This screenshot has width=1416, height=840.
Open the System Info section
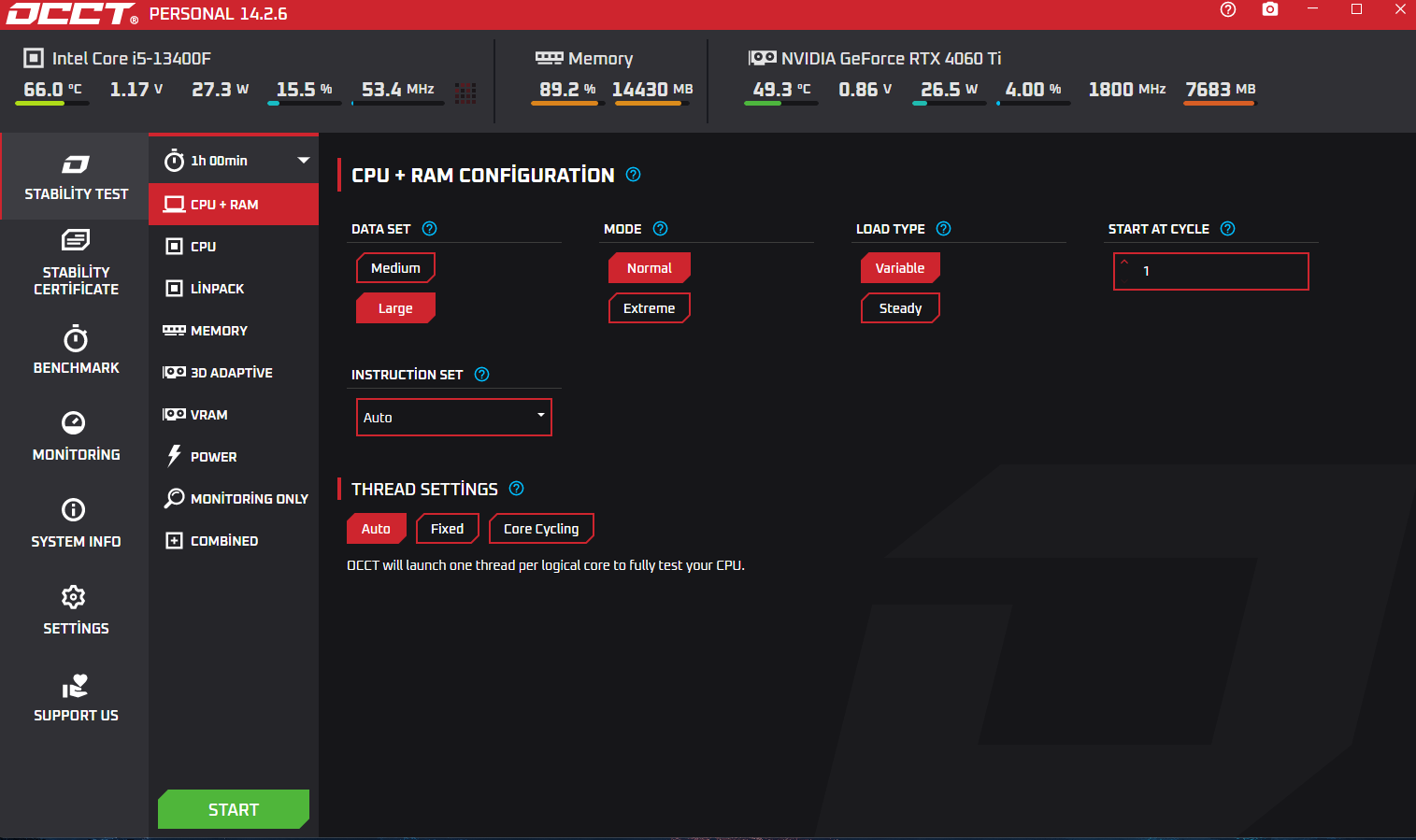point(76,524)
